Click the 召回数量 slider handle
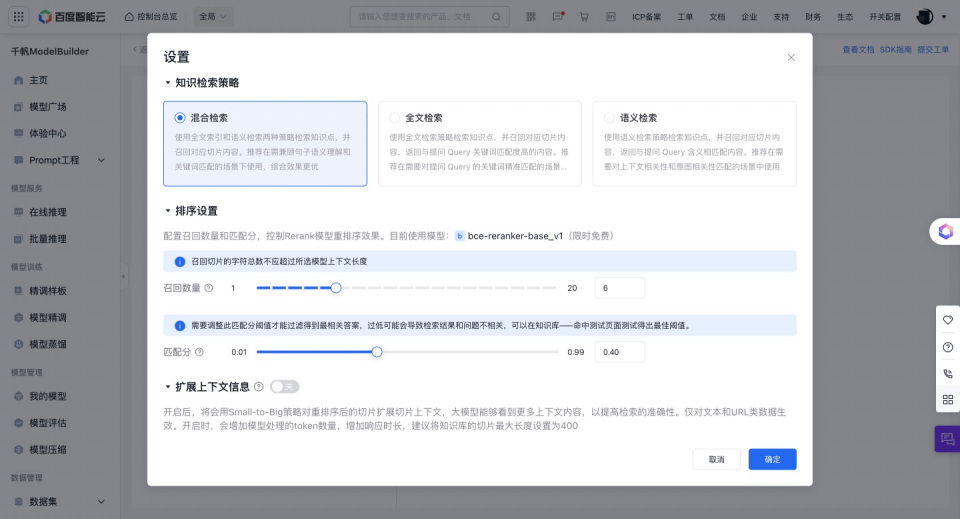This screenshot has height=519, width=960. (336, 288)
